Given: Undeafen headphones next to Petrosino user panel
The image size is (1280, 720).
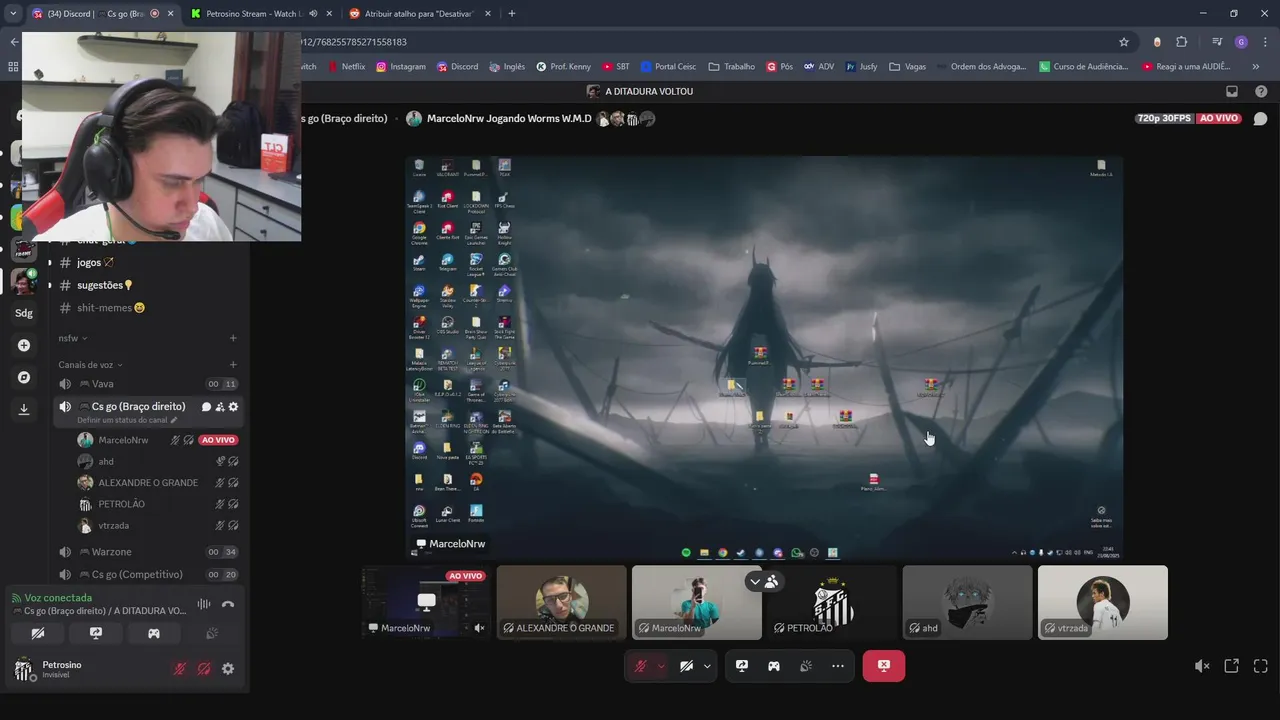Looking at the screenshot, I should coord(203,669).
